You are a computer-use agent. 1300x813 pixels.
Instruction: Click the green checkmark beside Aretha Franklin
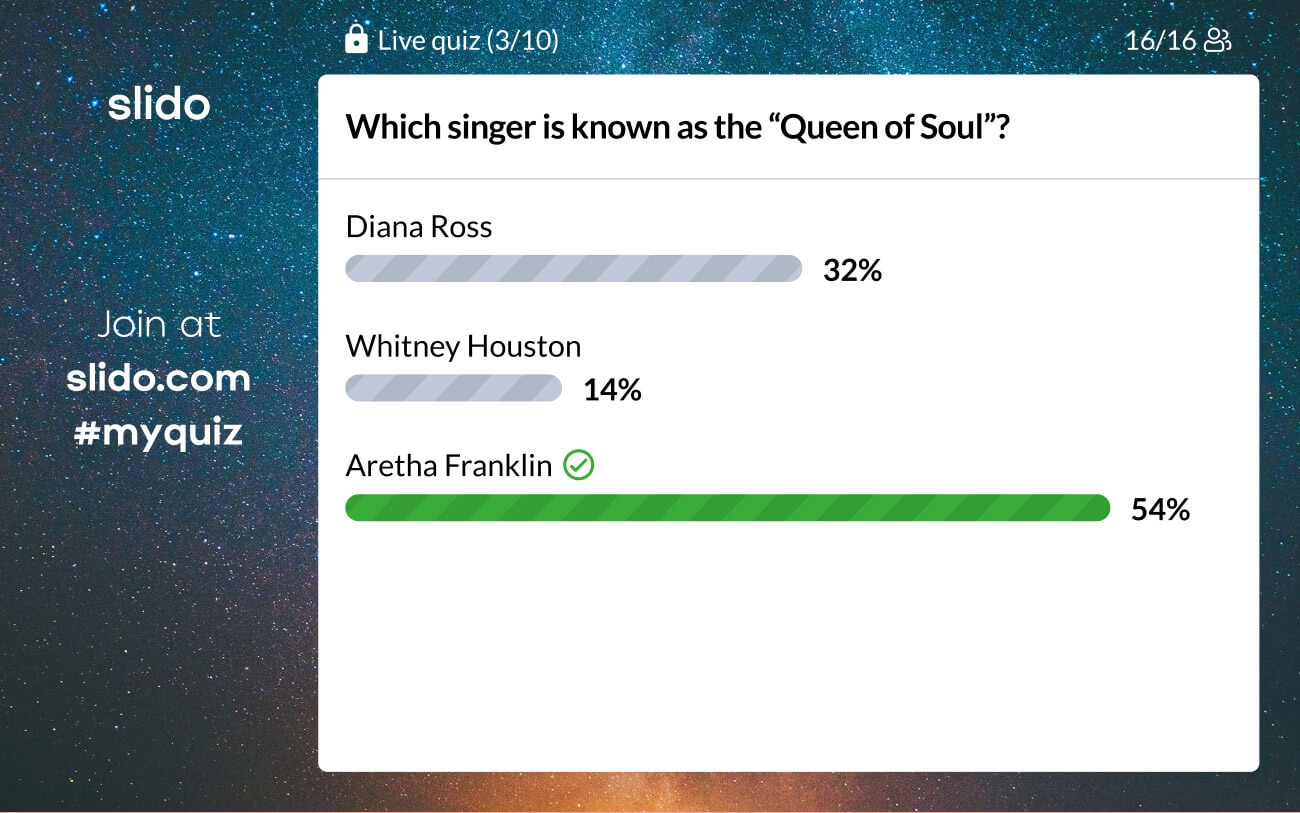pyautogui.click(x=578, y=465)
